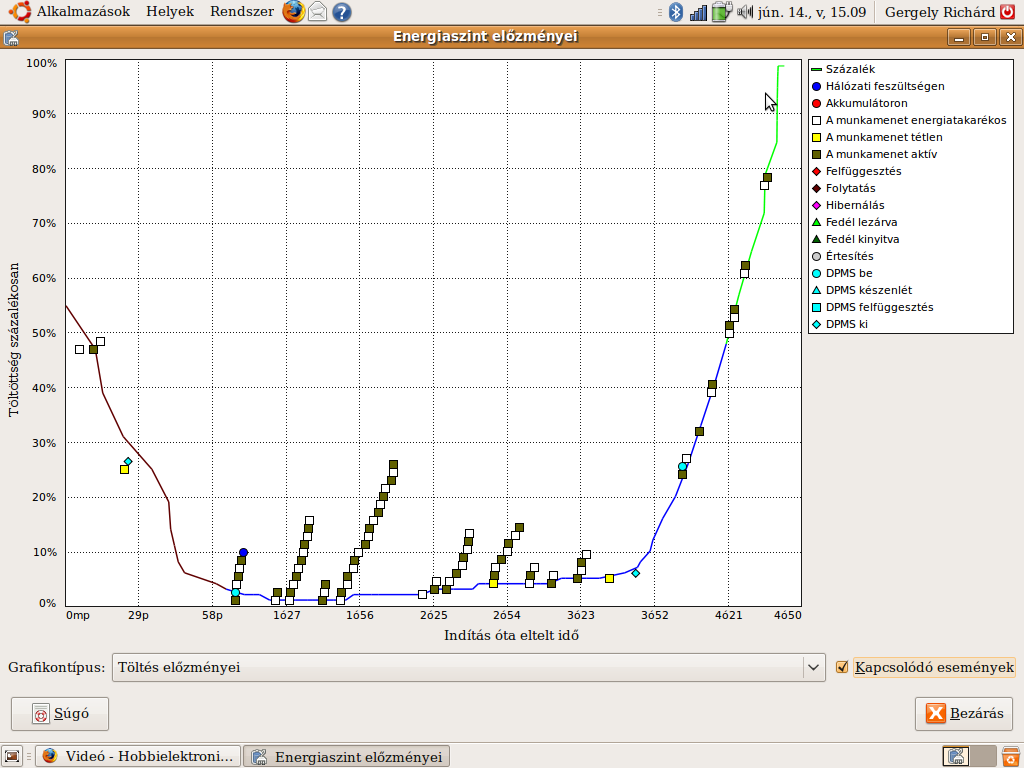Click the Grafikontípus dropdown arrow
1024x768 pixels.
pos(813,667)
